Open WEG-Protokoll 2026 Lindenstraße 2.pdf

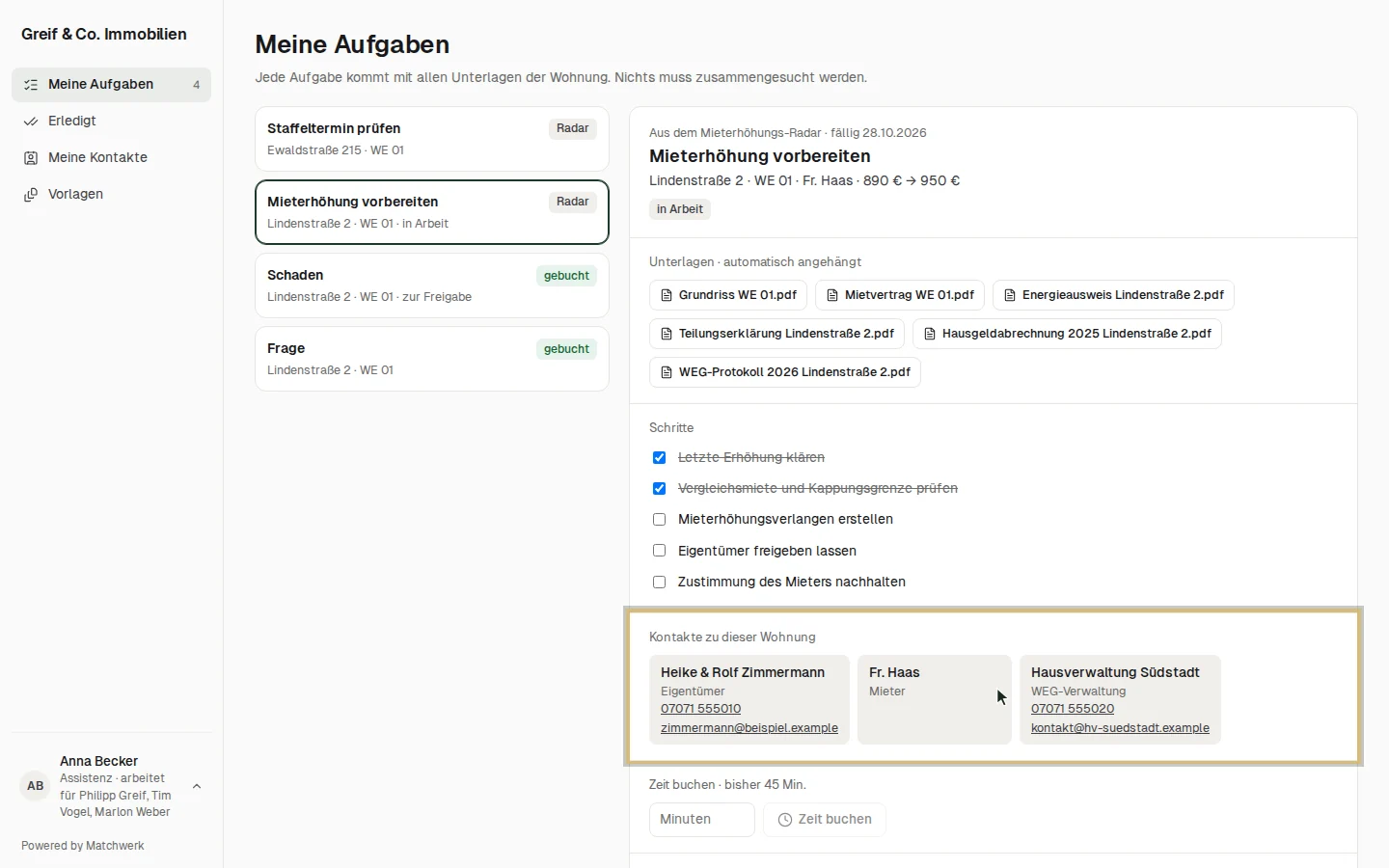785,372
